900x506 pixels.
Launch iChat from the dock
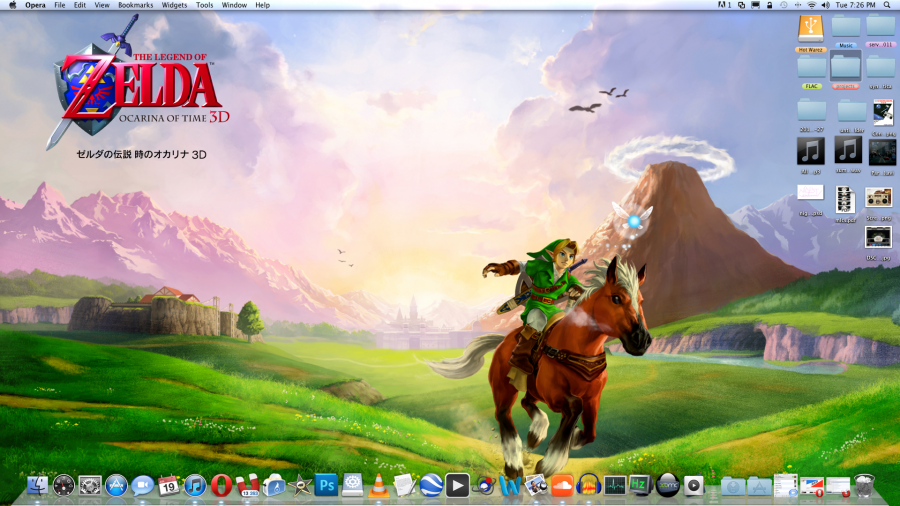pyautogui.click(x=142, y=486)
